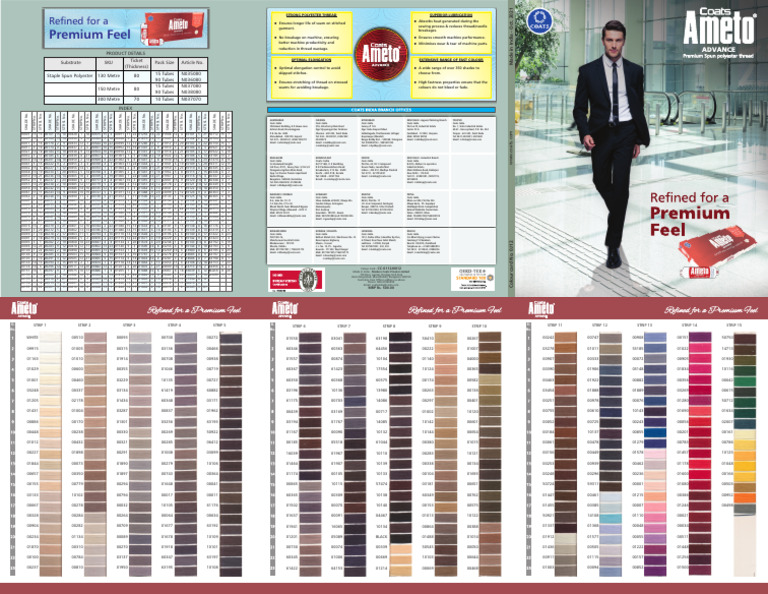The image size is (768, 594).
Task: Click the 'BLACK' shade label in Strip 8
Action: (x=381, y=537)
